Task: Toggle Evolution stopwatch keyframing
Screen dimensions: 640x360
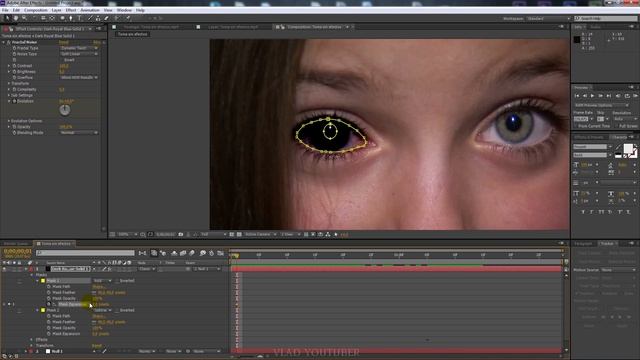Action: pyautogui.click(x=14, y=101)
